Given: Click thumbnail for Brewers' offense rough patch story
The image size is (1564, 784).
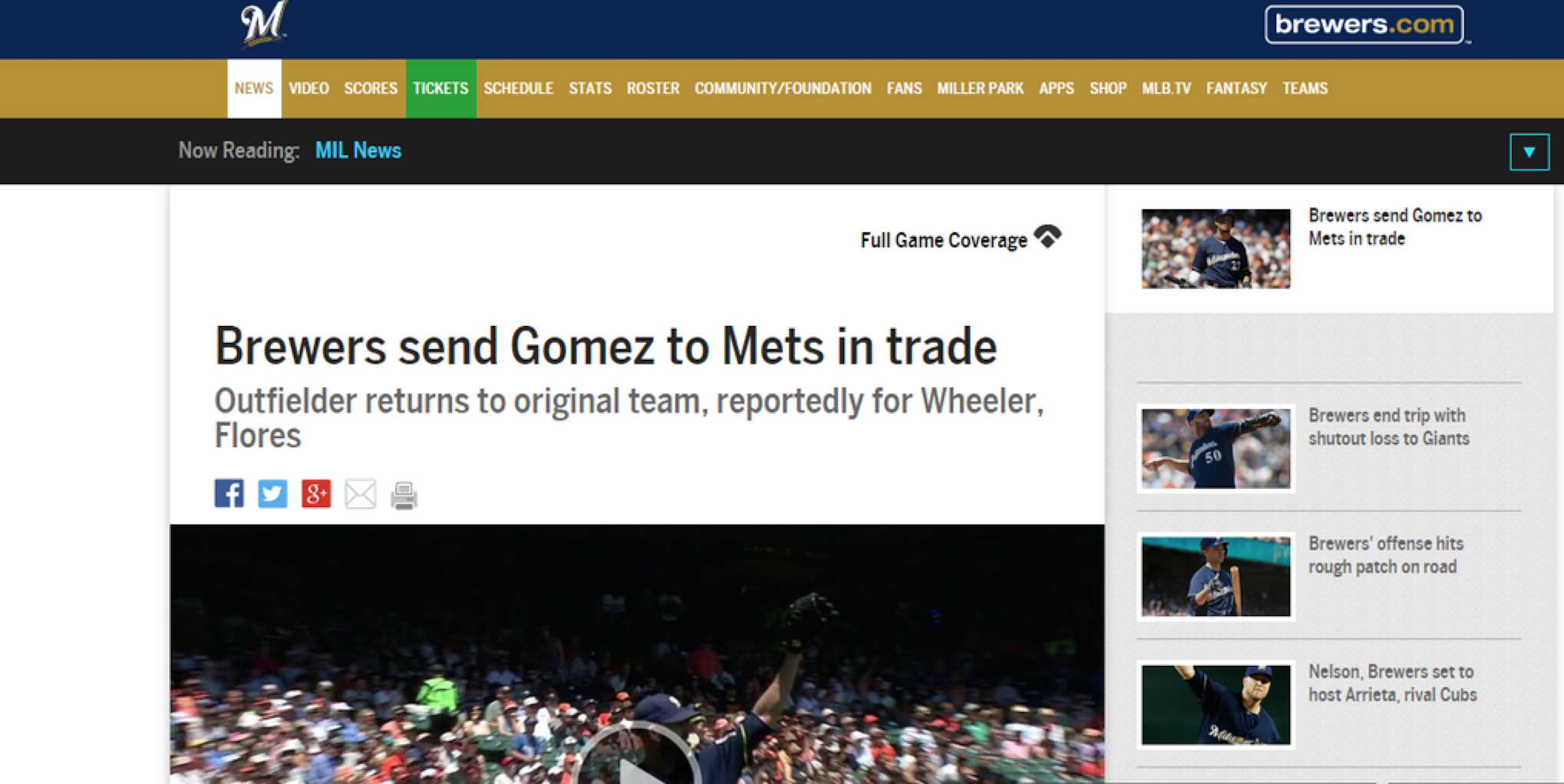Looking at the screenshot, I should point(1216,577).
